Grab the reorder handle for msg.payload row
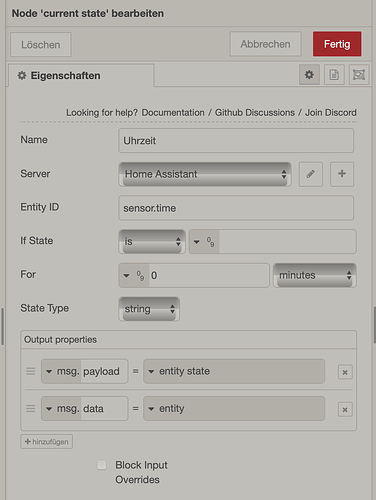The width and height of the screenshot is (376, 500). 31,371
